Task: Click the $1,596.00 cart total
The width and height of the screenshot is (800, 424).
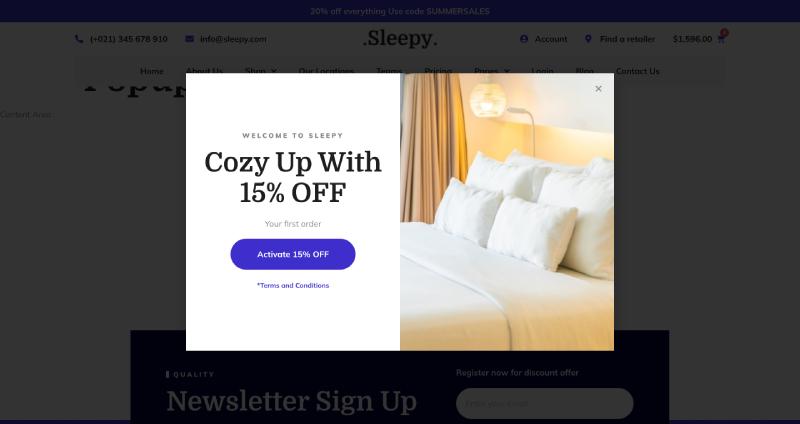Action: click(692, 39)
